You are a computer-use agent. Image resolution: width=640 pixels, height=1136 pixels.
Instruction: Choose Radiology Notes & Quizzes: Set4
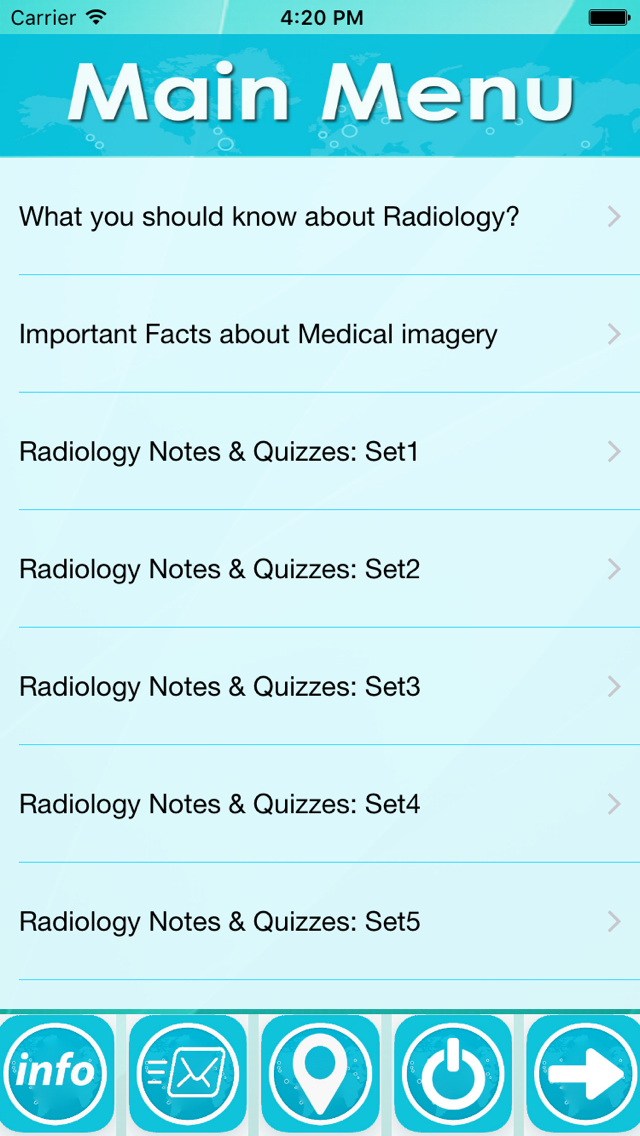coord(320,804)
